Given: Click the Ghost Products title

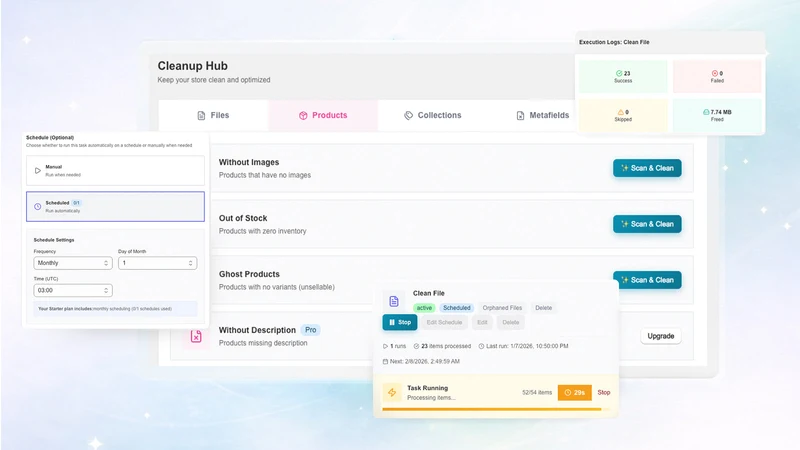Looking at the screenshot, I should tap(249, 274).
